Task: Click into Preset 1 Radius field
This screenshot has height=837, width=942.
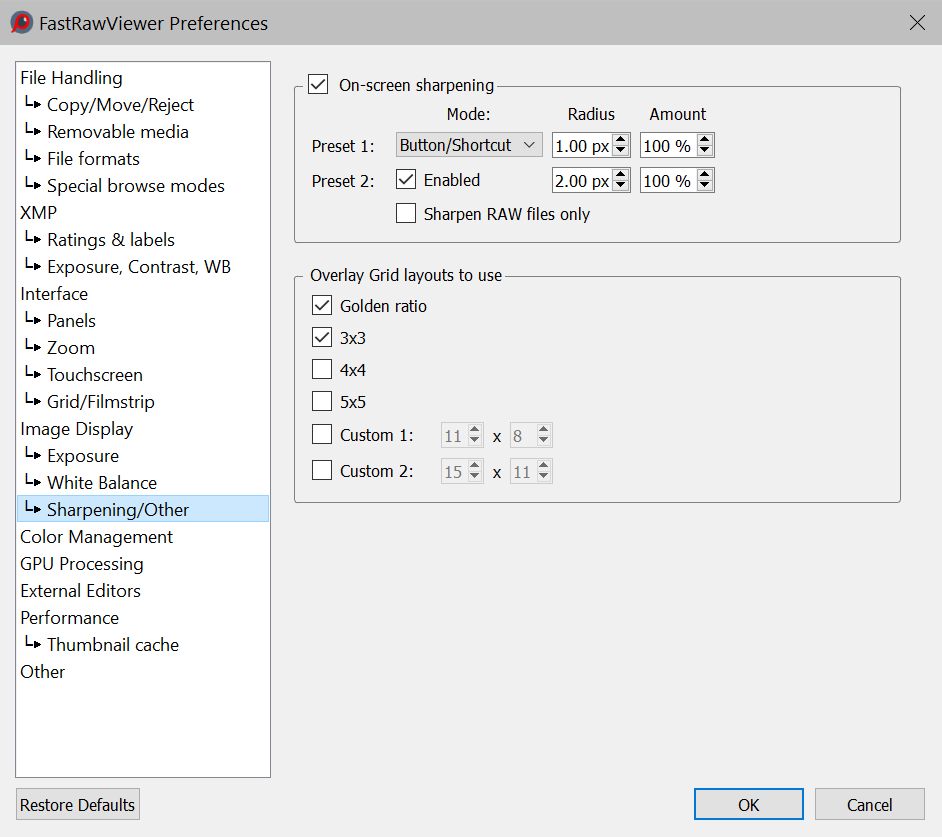Action: pyautogui.click(x=581, y=146)
